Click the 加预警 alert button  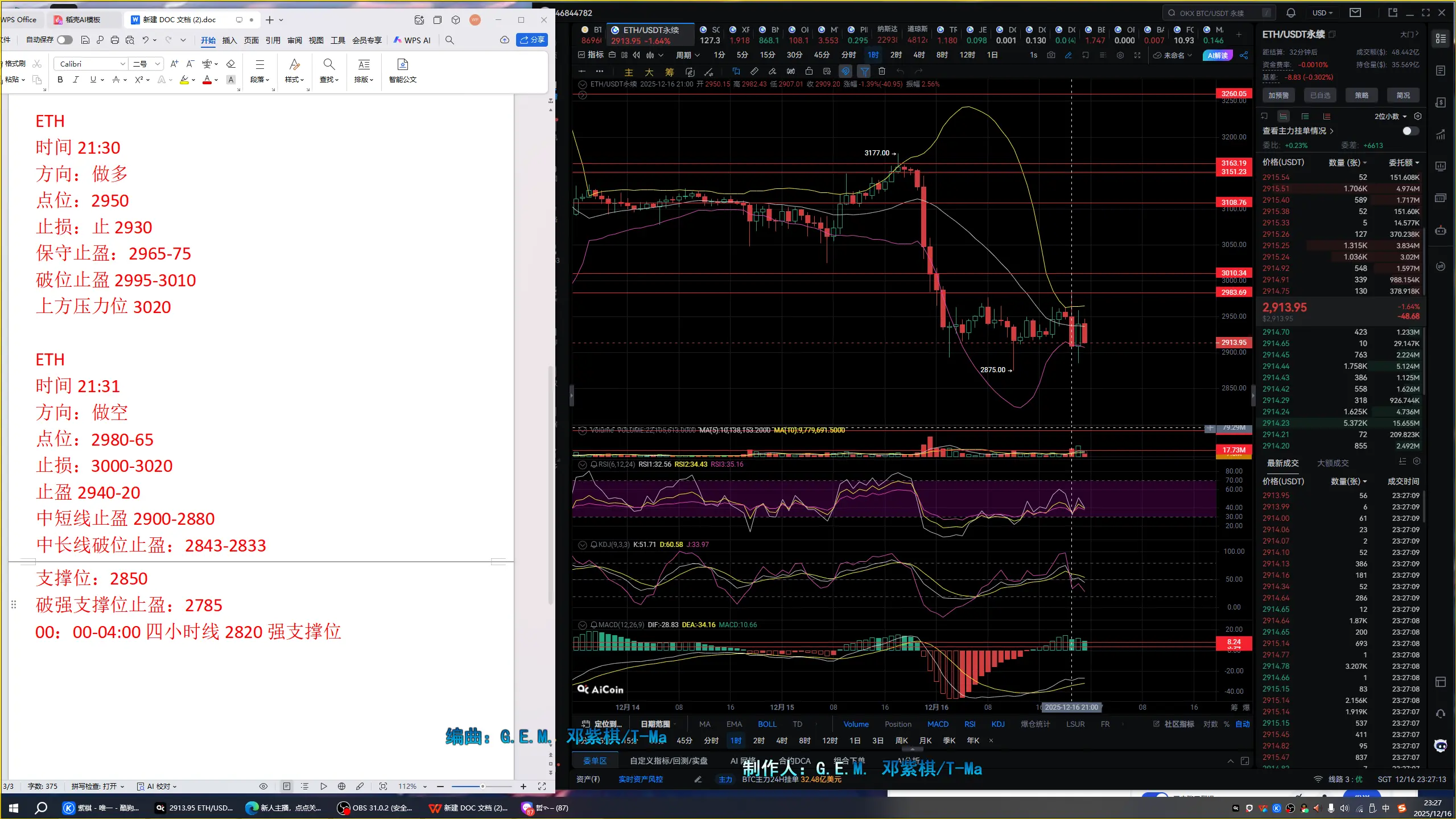pos(1278,96)
